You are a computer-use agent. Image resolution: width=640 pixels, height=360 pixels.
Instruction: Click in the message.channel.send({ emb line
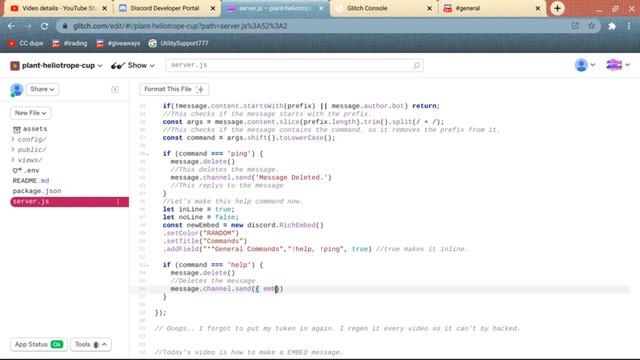(227, 289)
